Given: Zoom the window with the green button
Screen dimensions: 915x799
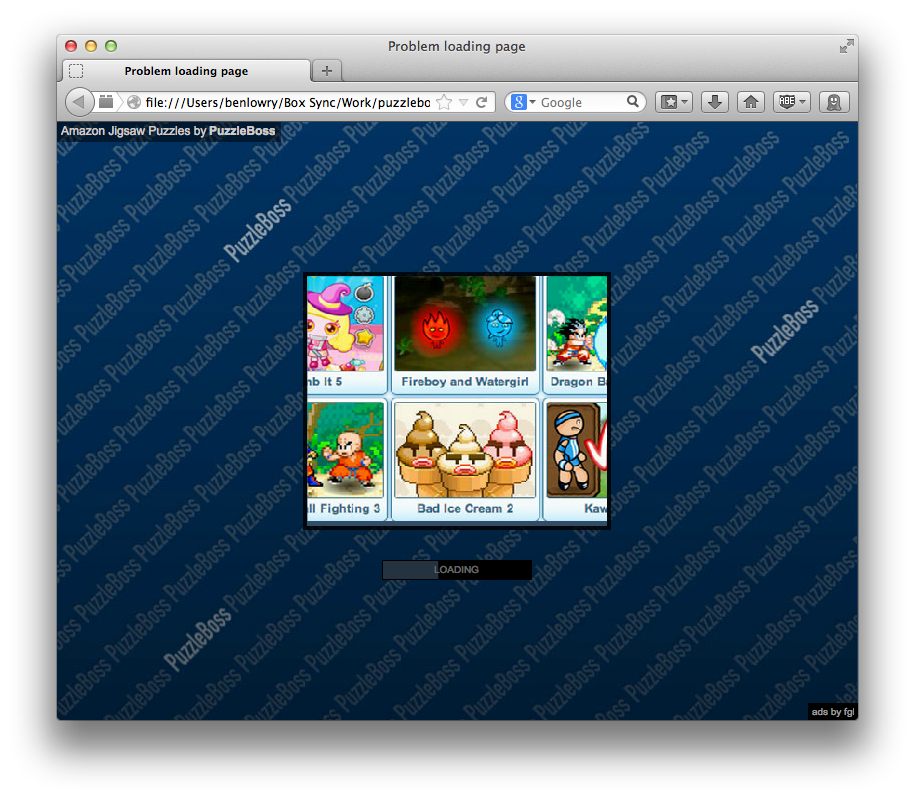Looking at the screenshot, I should 111,46.
